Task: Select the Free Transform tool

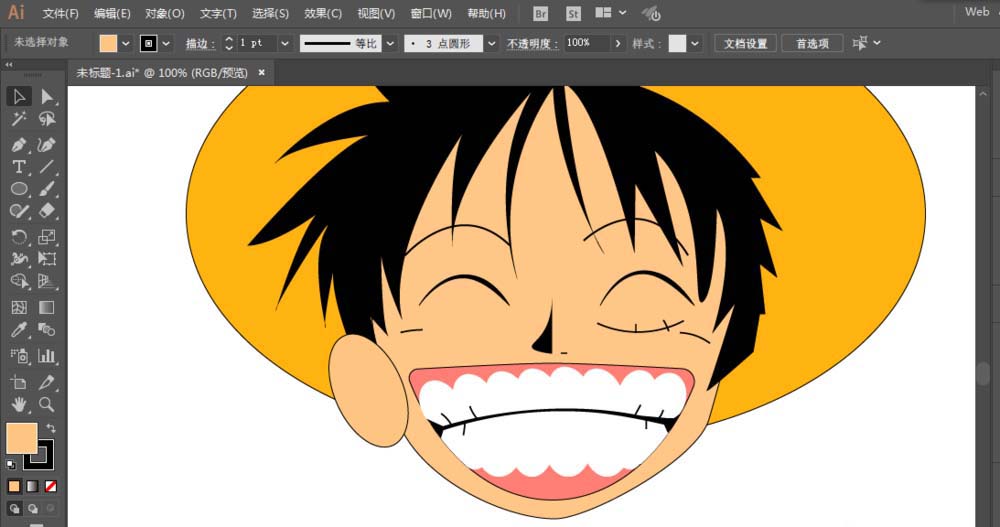Action: click(x=47, y=258)
